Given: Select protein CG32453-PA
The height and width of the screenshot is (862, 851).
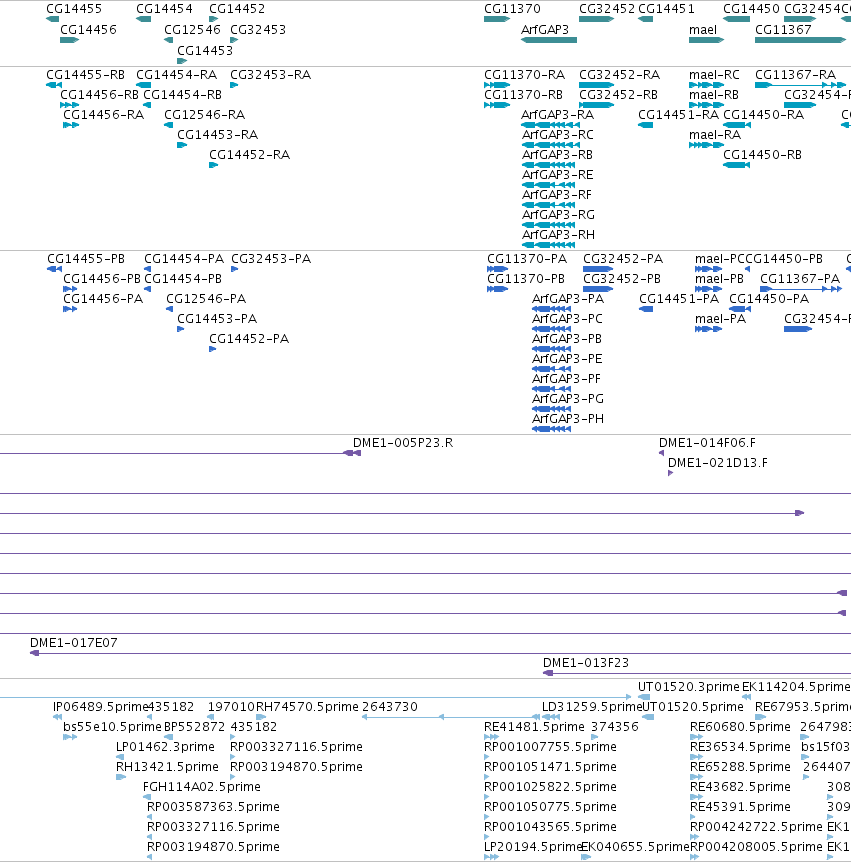Looking at the screenshot, I should click(x=234, y=269).
